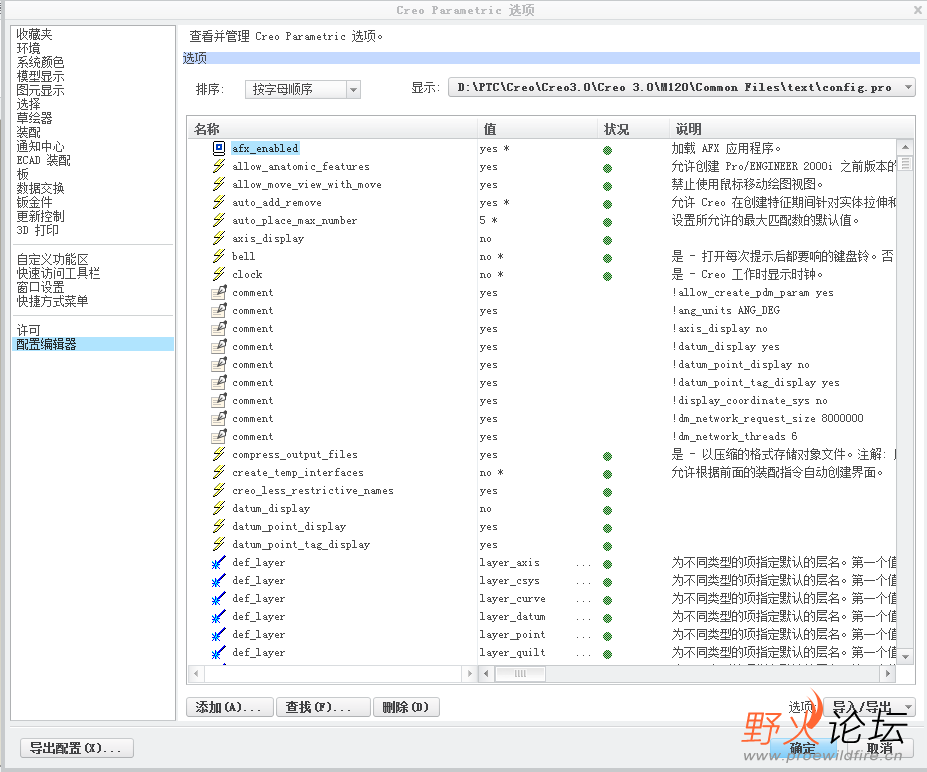927x772 pixels.
Task: Click lightning icon next to datum_point_tag_display
Action: coord(219,544)
